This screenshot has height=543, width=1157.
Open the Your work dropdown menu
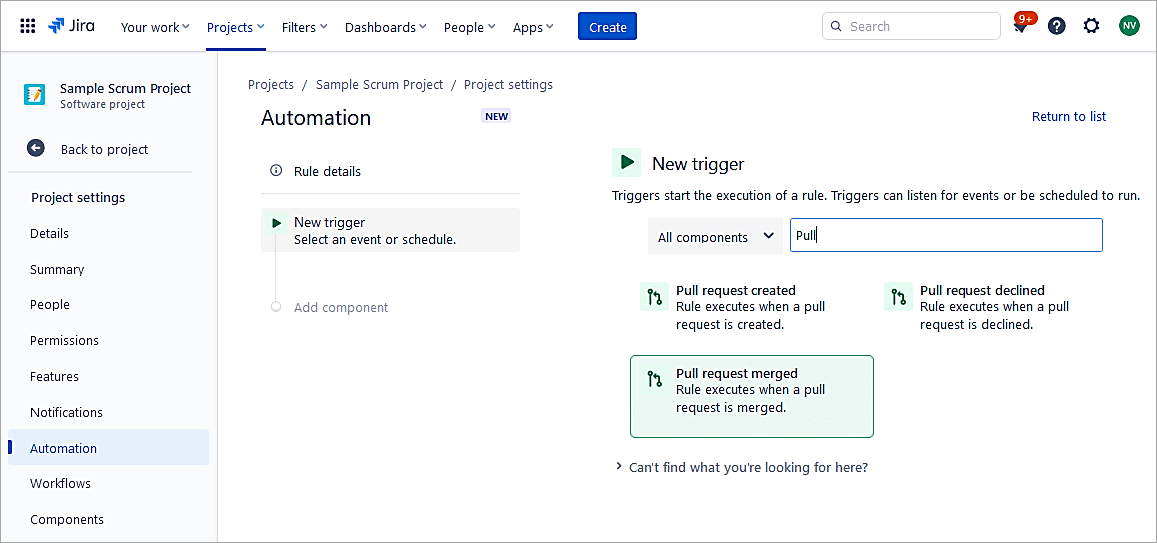click(155, 27)
